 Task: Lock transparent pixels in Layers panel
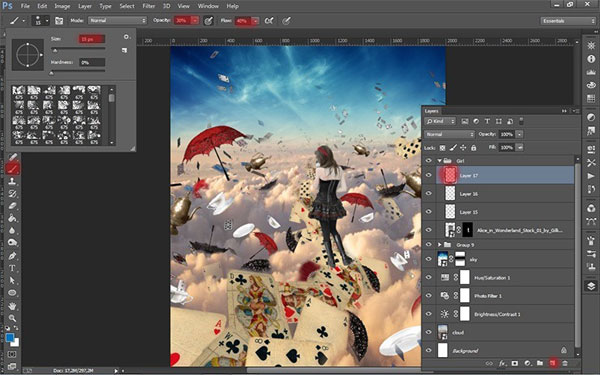coord(443,148)
